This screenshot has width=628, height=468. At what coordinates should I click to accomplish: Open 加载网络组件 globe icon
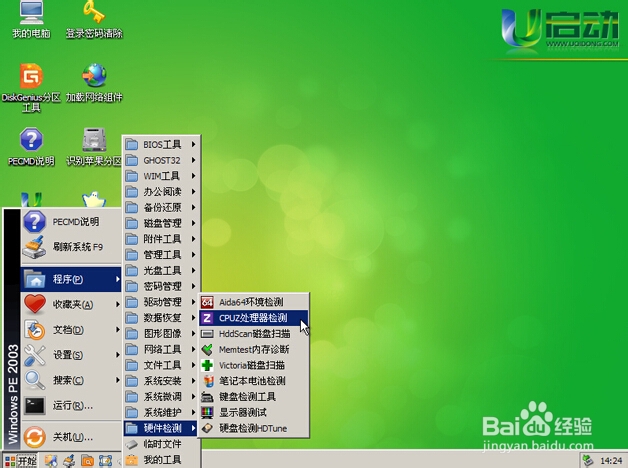coord(94,82)
